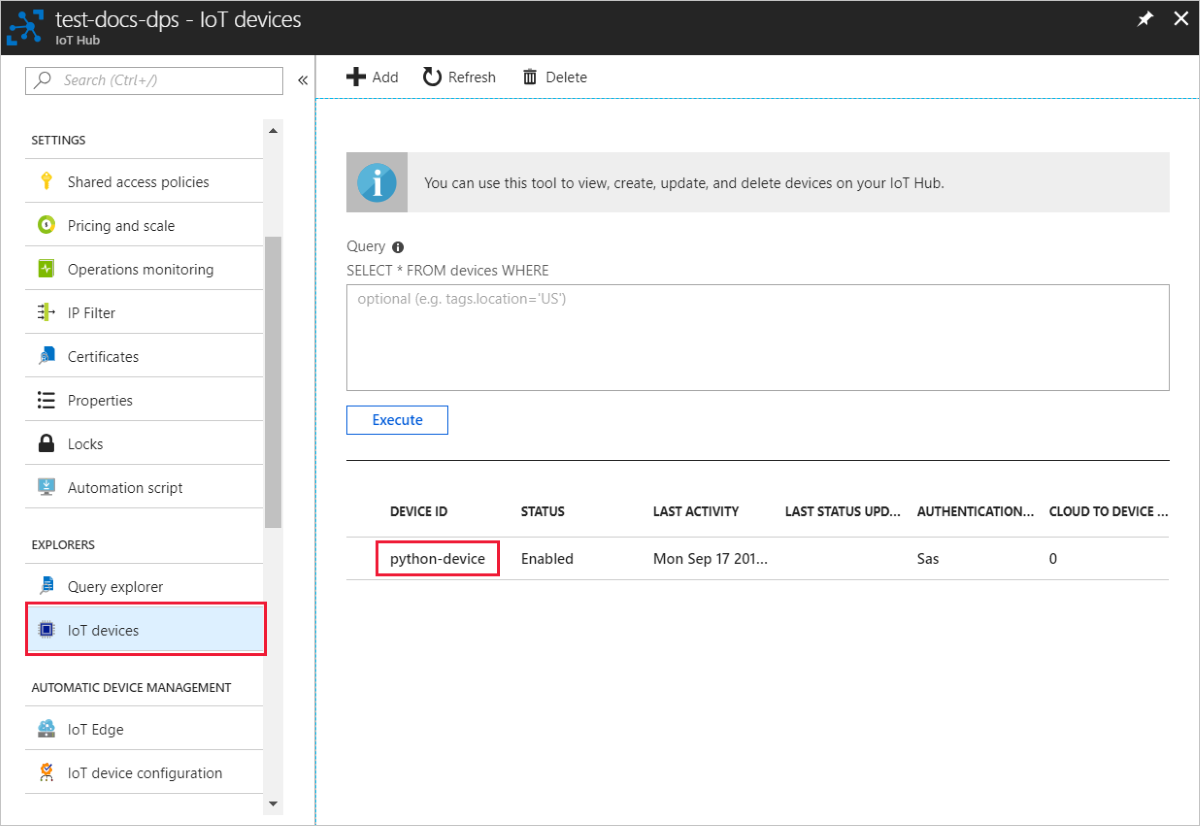View the hub's Properties
Screen dimensions: 1200x826
(x=102, y=399)
